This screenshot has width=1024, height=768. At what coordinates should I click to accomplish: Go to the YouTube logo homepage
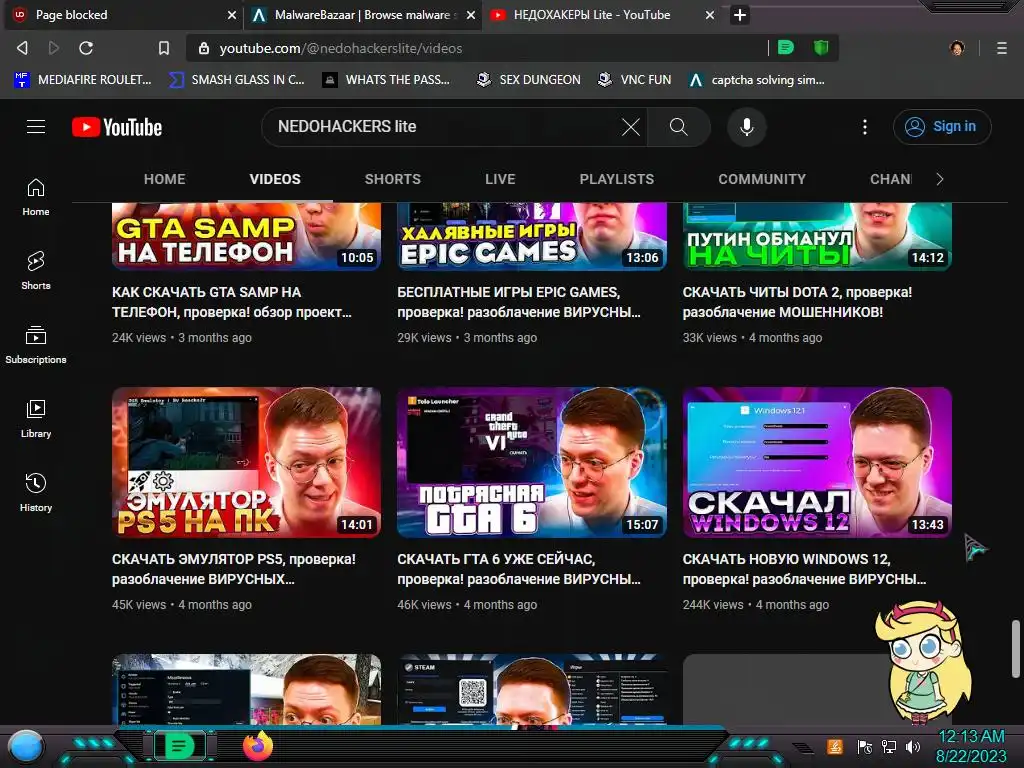(x=117, y=127)
